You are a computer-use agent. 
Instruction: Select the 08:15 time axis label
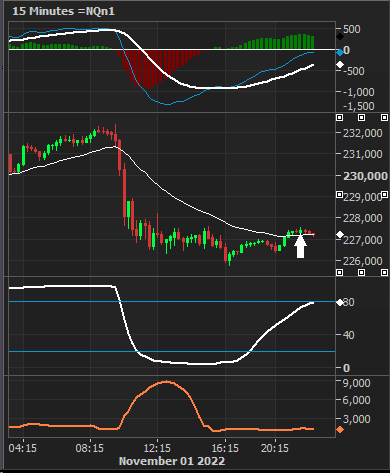(90, 448)
